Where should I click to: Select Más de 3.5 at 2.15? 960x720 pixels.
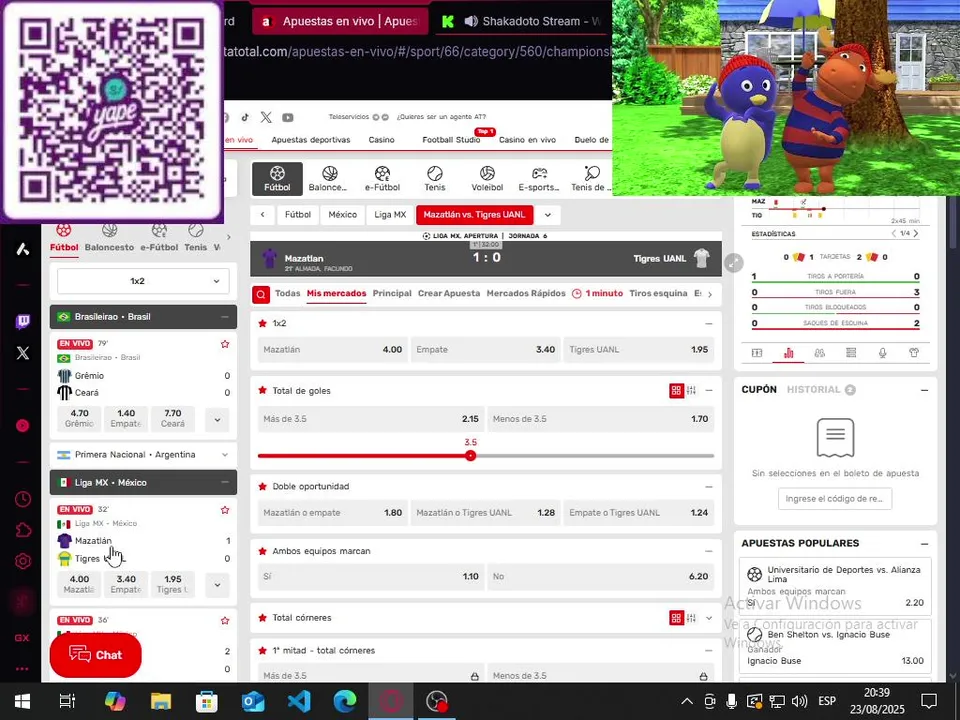(x=371, y=419)
